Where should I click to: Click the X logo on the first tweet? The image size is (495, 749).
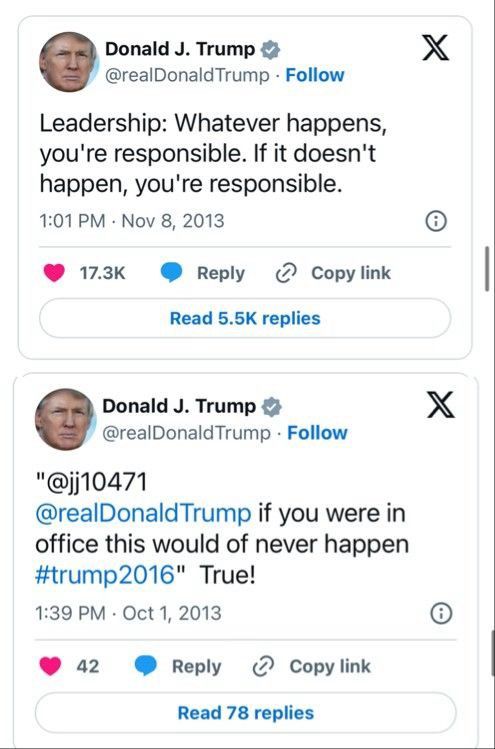(x=435, y=48)
